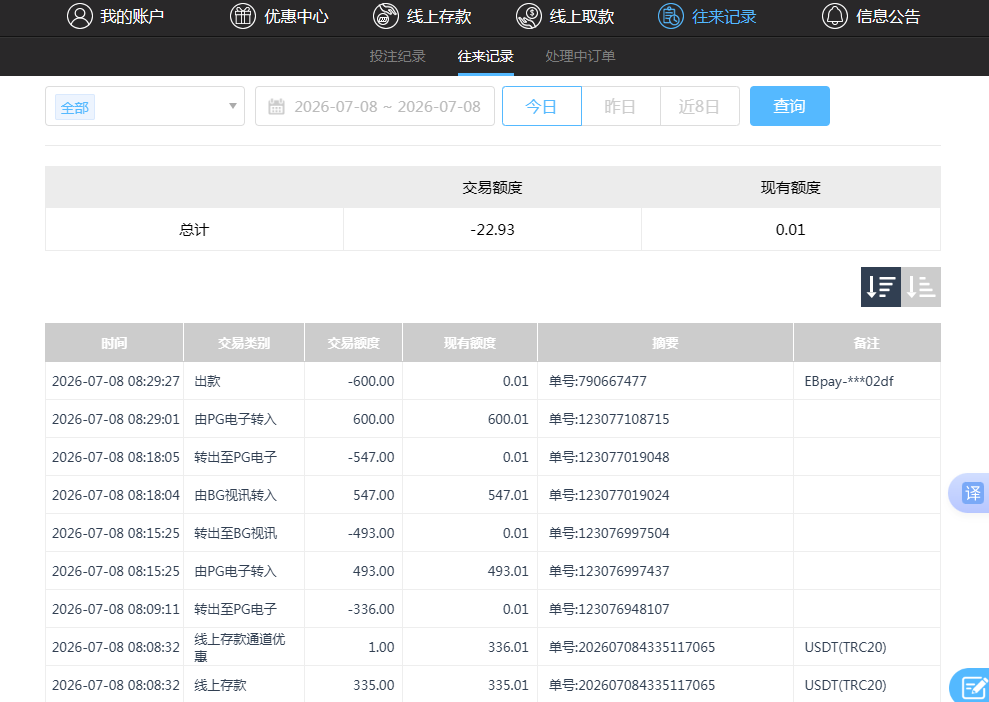
Task: Go to 线上取款 menu label
Action: [x=582, y=16]
